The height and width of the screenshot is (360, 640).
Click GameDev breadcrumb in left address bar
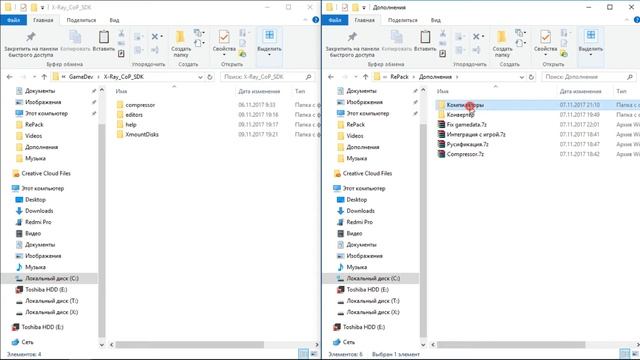(x=81, y=77)
